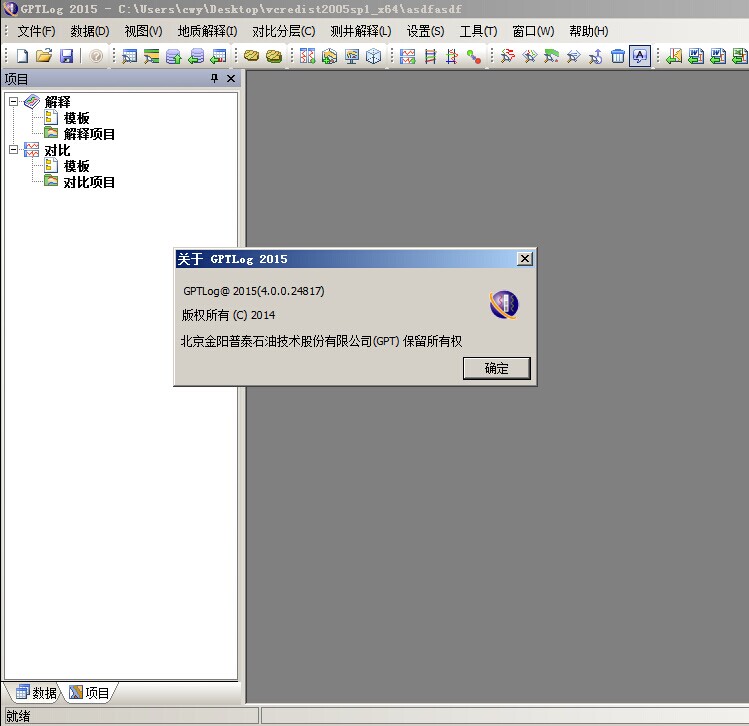Click the table with pencil edit icon

coord(129,56)
